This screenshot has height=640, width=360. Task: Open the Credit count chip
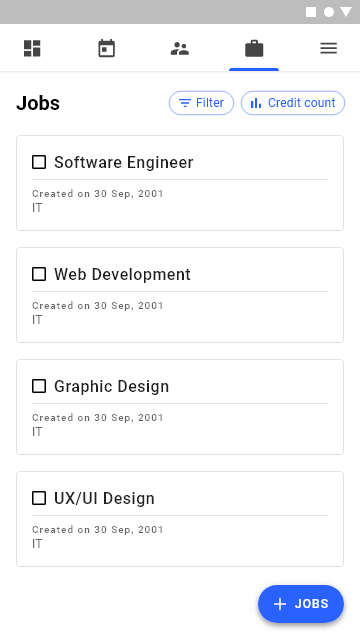(x=293, y=103)
